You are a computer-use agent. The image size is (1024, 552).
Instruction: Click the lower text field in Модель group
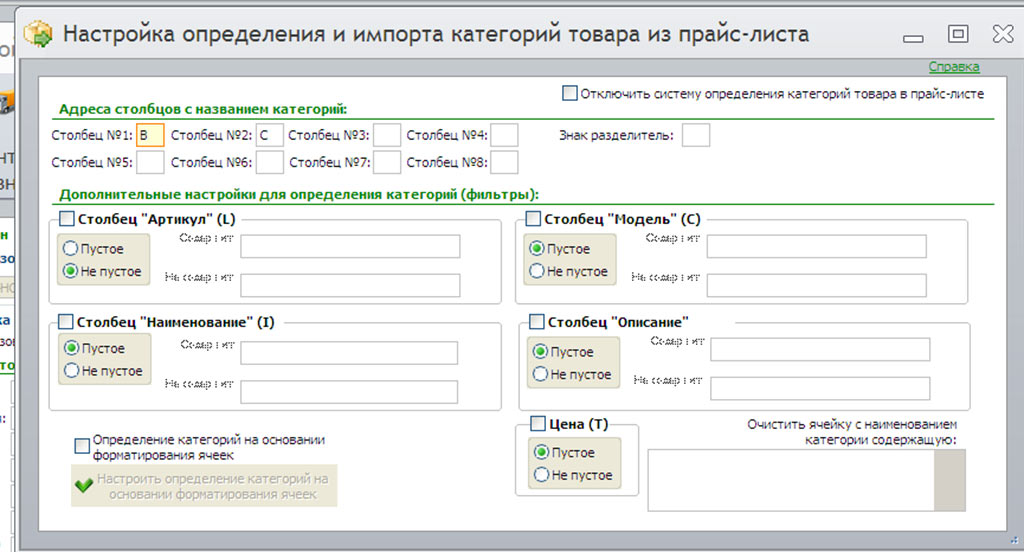[816, 285]
